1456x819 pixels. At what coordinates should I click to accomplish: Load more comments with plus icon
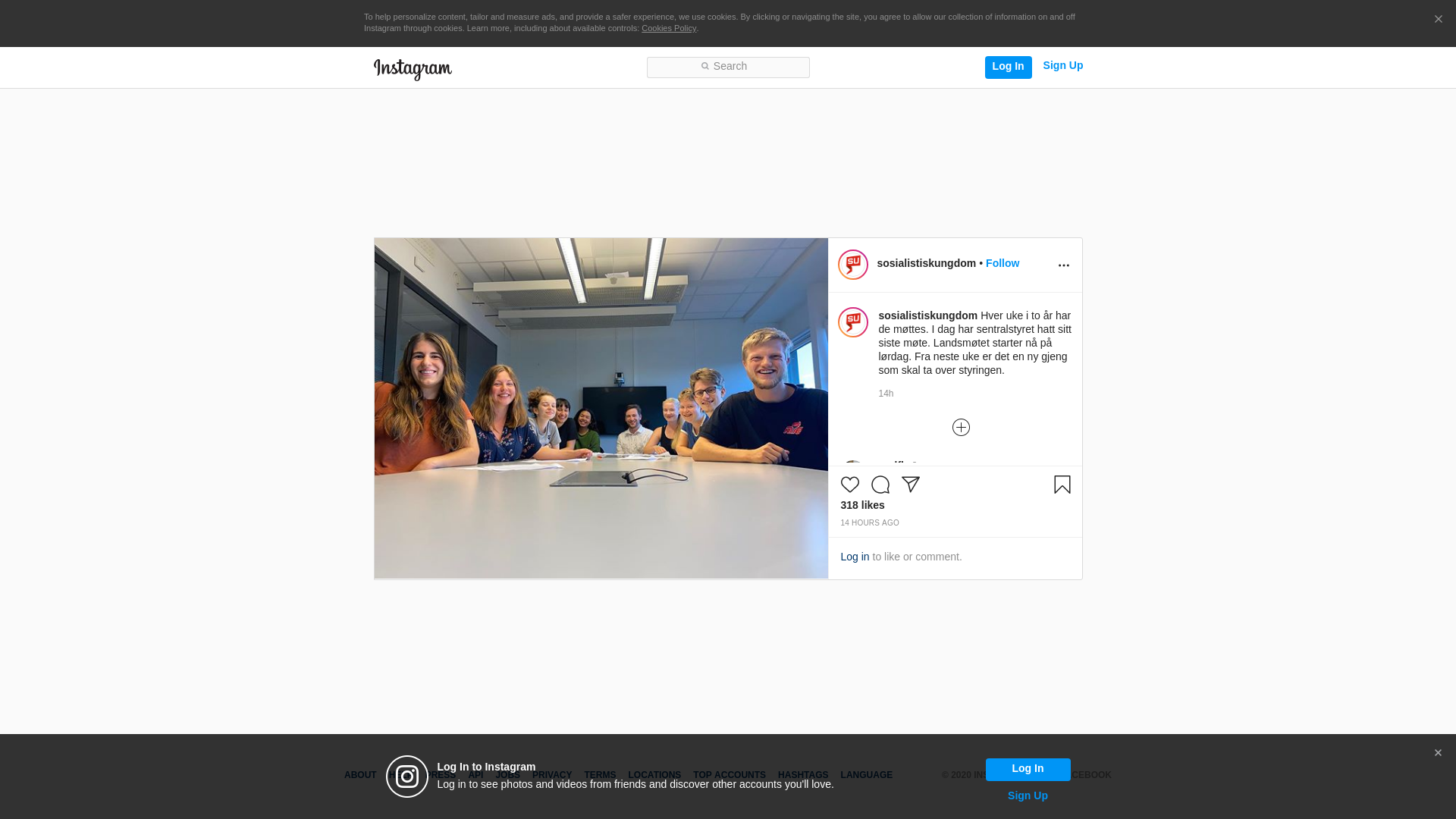coord(961,428)
